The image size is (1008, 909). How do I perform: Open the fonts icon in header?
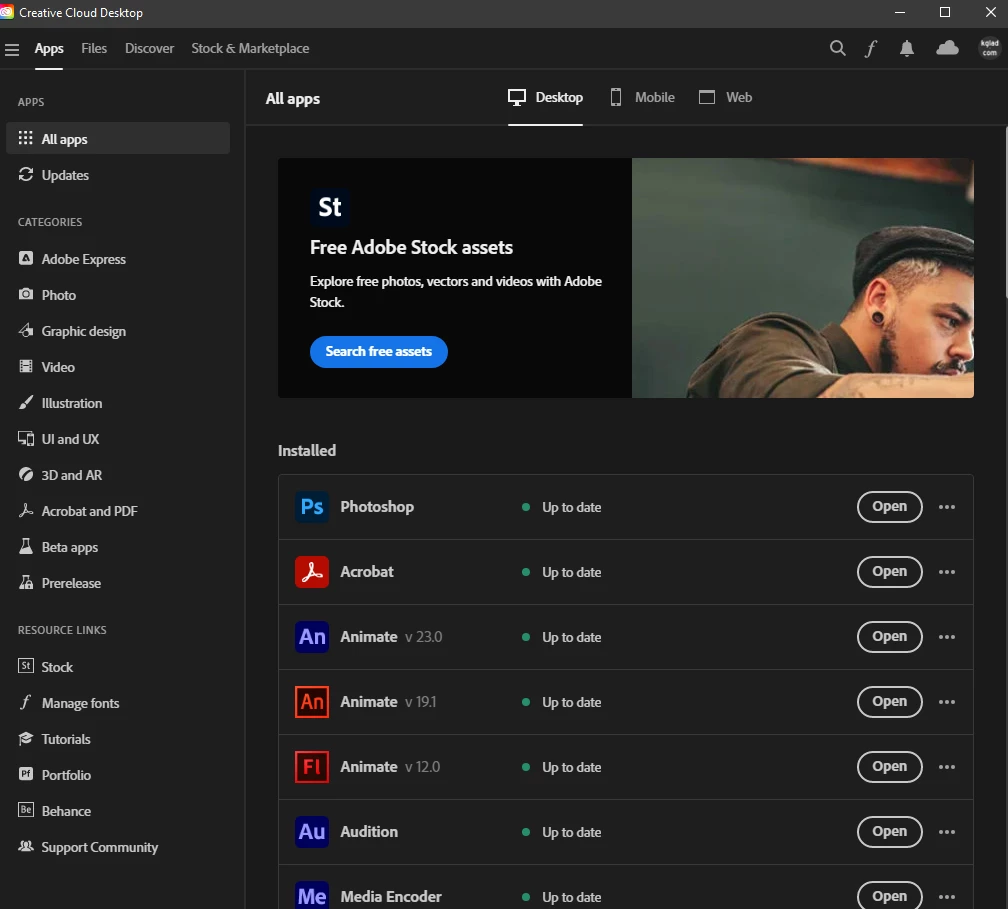pos(870,48)
